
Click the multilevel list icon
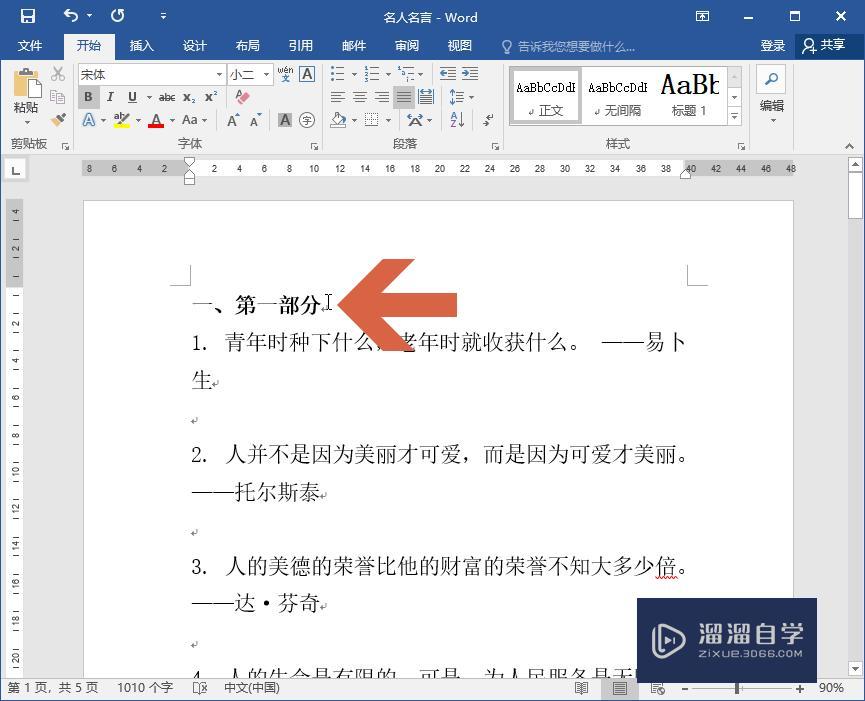pos(406,73)
